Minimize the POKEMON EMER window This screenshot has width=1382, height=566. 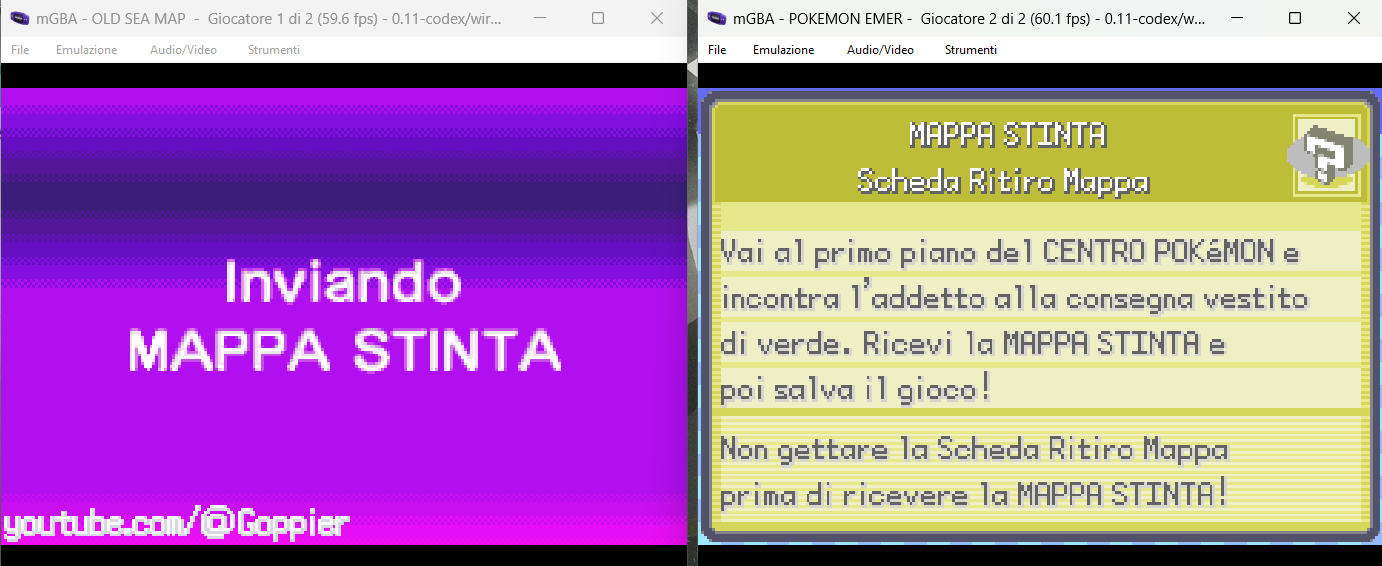pos(1236,18)
